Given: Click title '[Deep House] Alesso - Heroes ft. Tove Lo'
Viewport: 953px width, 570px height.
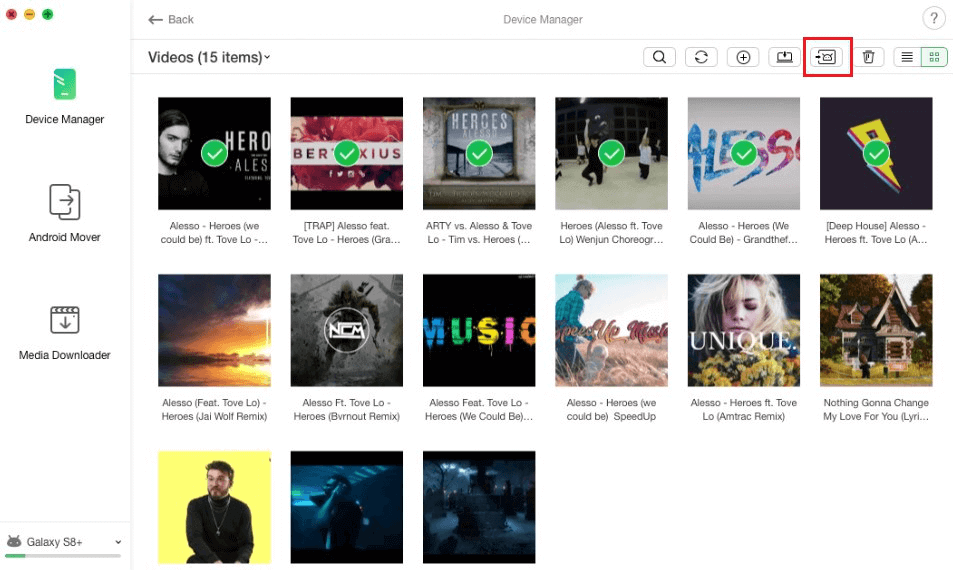Looking at the screenshot, I should pos(876,233).
